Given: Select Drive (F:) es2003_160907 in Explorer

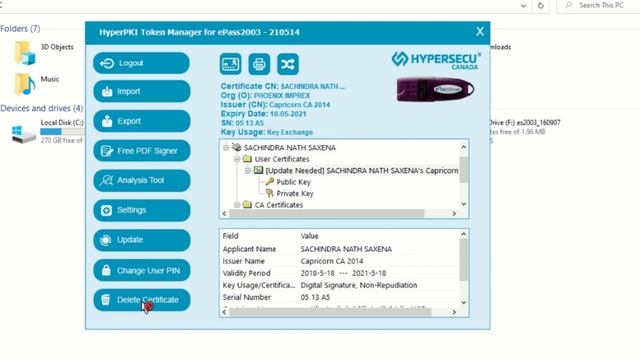Looking at the screenshot, I should coord(524,131).
